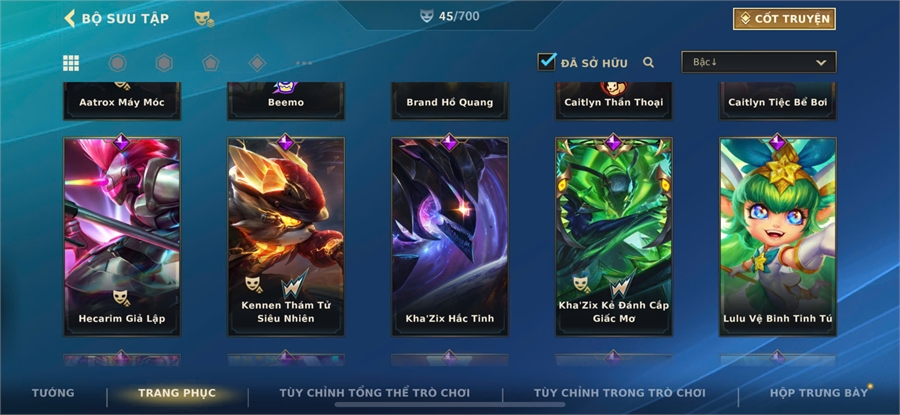
Task: Click the 45/700 skin count indicator
Action: [x=449, y=16]
